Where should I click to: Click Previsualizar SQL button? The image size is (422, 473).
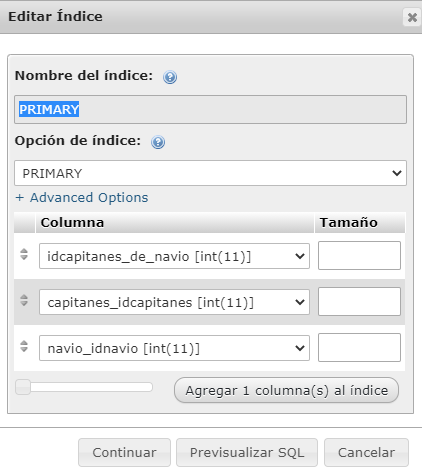247,453
